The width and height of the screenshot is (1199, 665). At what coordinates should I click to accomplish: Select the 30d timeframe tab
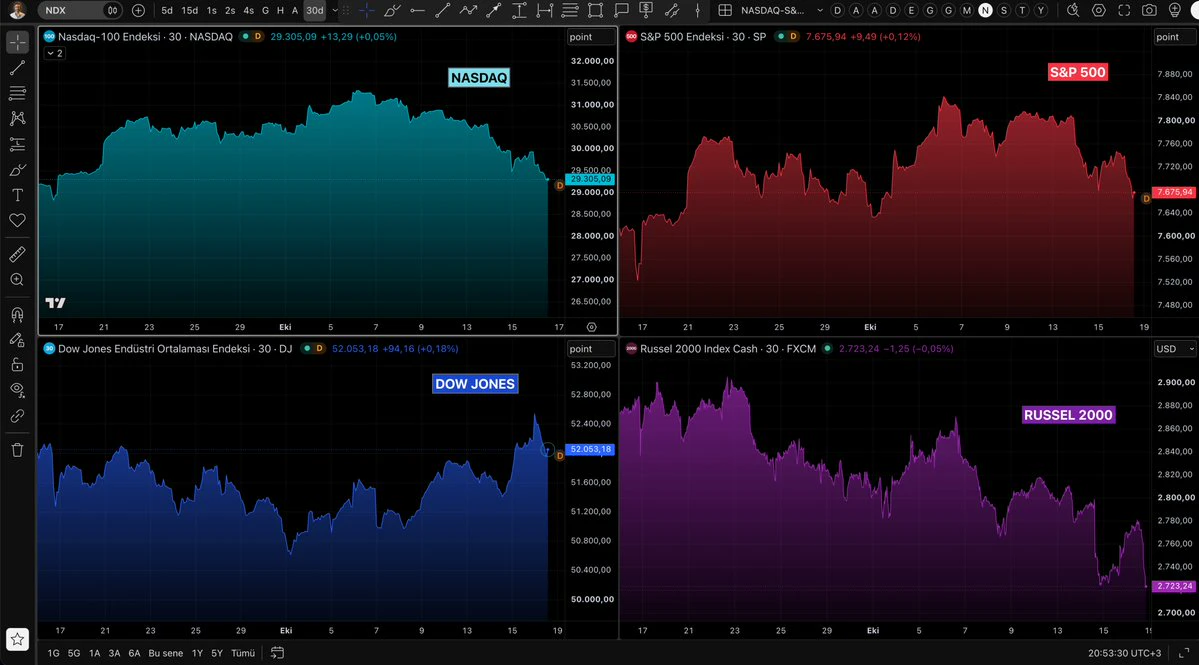click(x=314, y=11)
